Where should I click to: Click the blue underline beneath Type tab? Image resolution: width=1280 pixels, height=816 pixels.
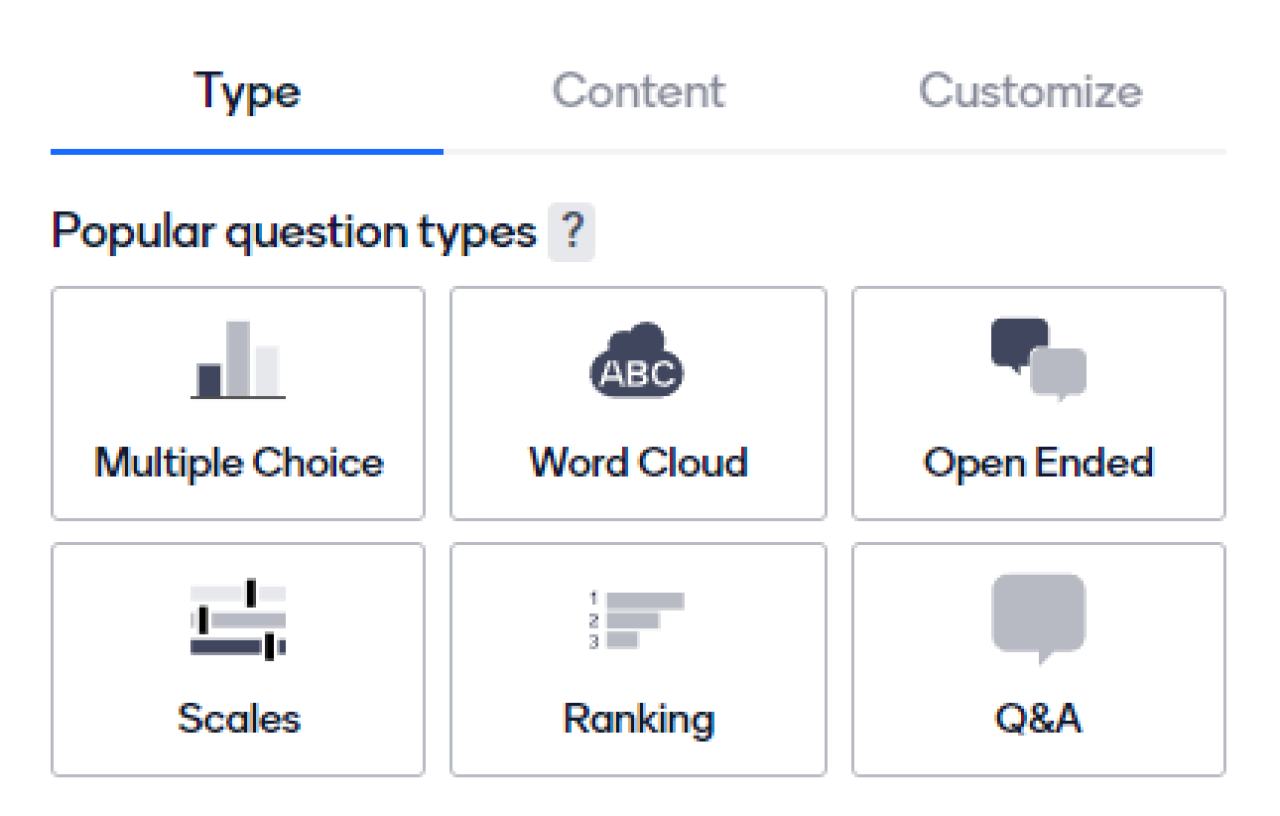247,152
